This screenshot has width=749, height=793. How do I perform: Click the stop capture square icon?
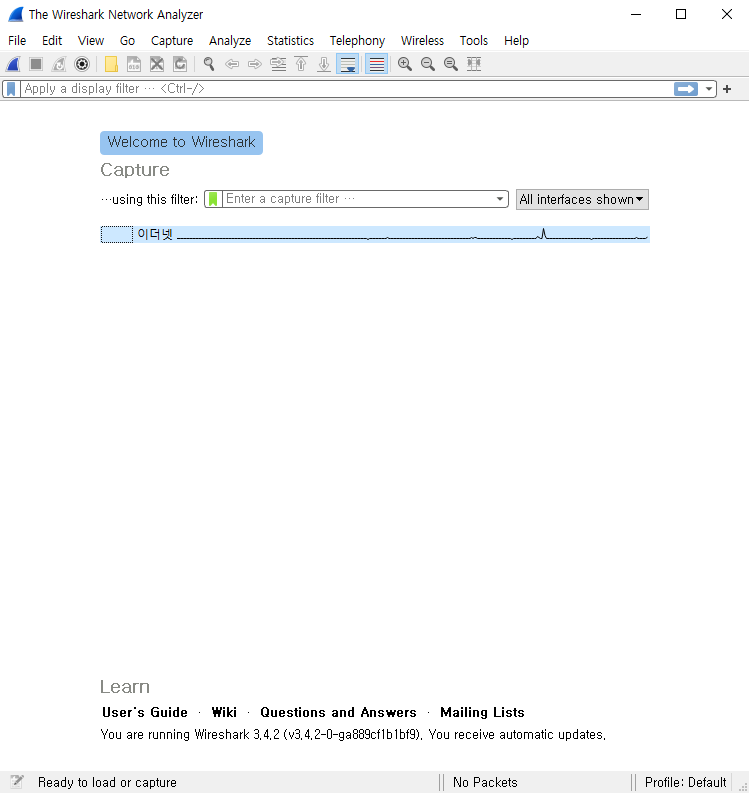click(x=36, y=64)
